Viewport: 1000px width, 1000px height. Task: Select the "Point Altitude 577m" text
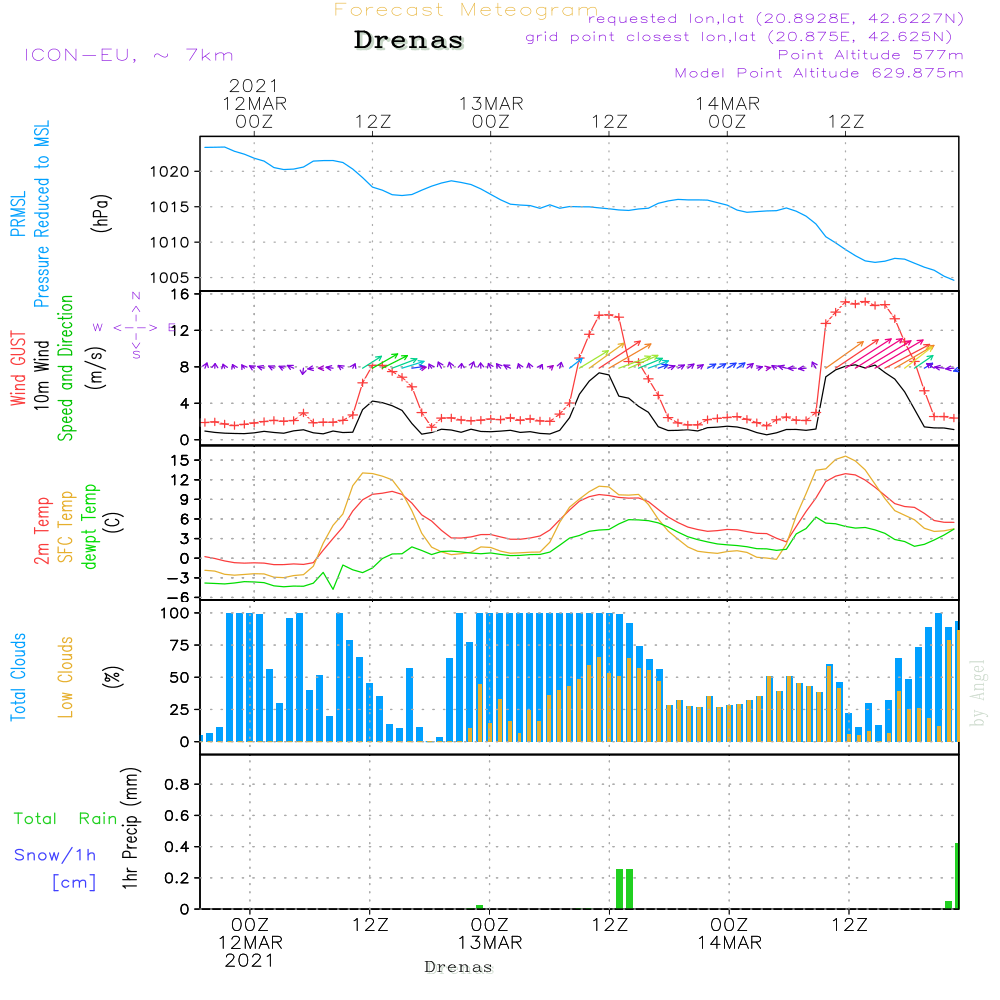coord(870,55)
